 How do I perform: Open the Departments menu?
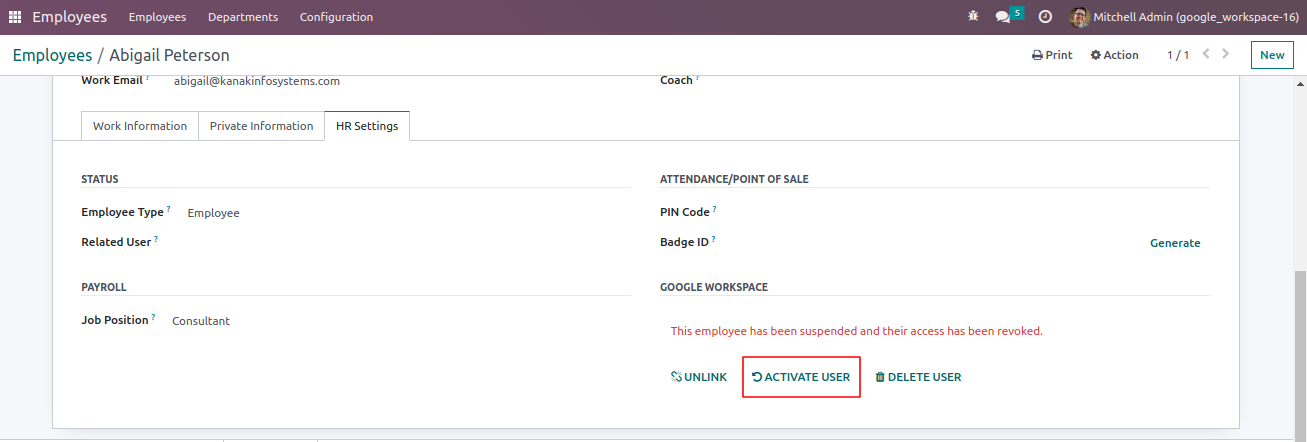click(x=243, y=17)
